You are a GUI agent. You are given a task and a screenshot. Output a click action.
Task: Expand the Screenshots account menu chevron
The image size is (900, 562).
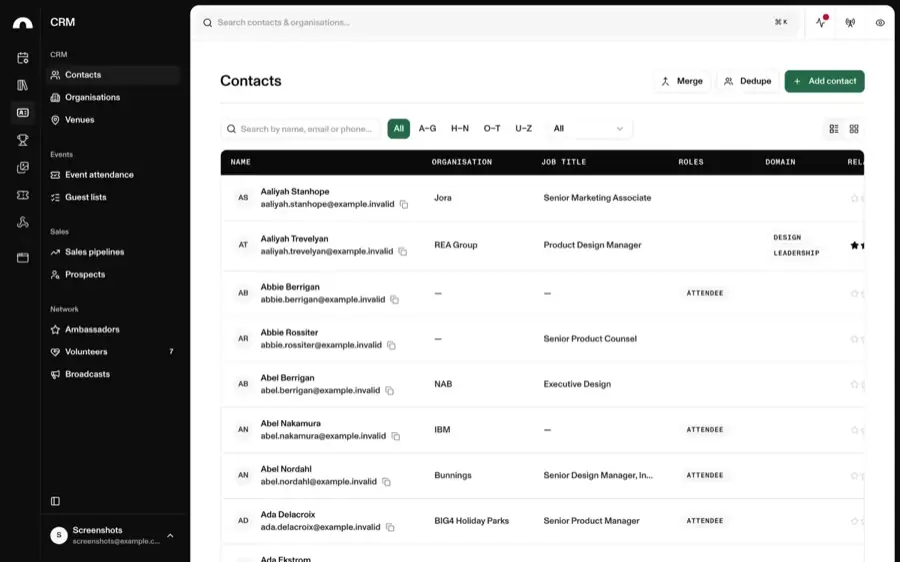(x=170, y=536)
